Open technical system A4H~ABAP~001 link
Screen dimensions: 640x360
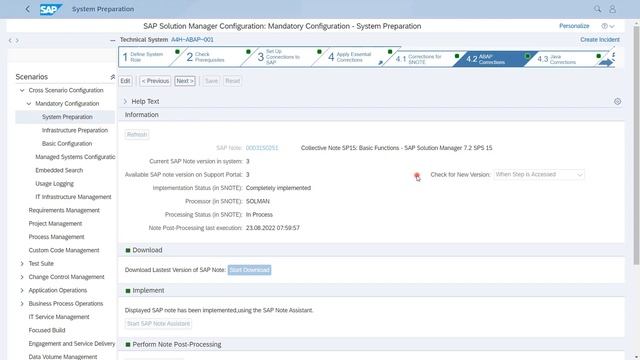[192, 40]
